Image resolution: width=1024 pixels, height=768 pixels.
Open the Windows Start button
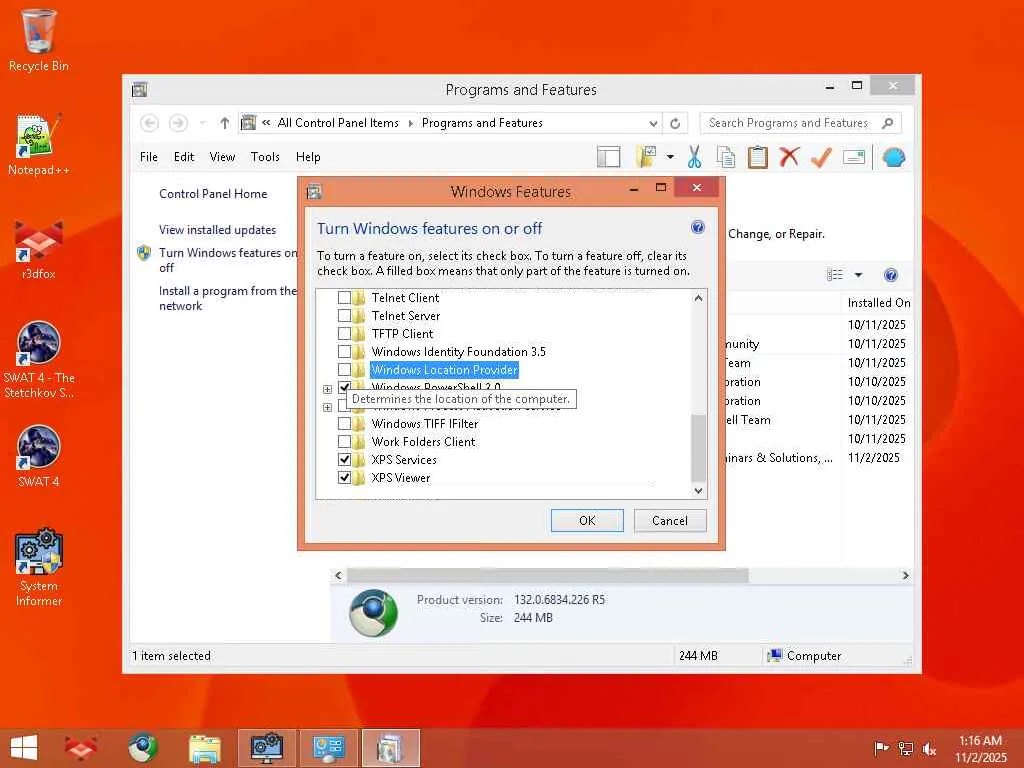tap(24, 748)
